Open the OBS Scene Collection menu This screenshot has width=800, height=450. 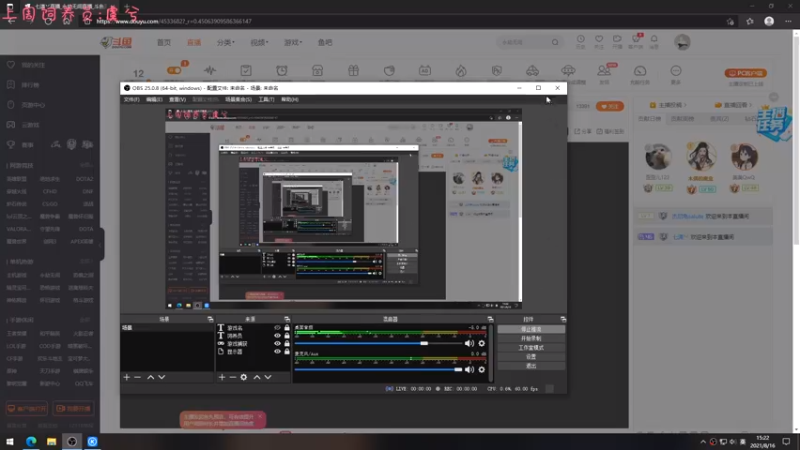point(238,99)
